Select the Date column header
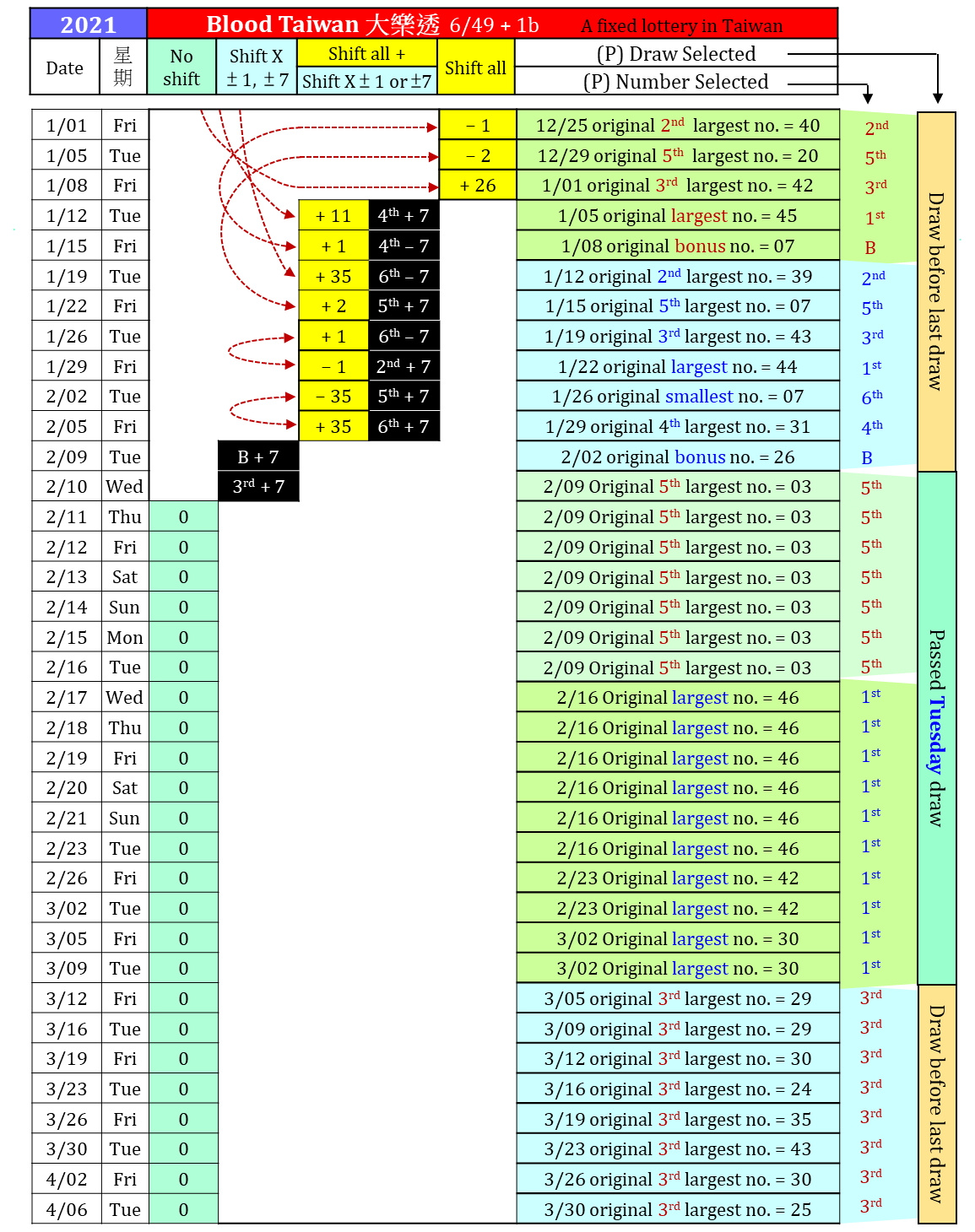The width and height of the screenshot is (975, 1232). point(65,68)
